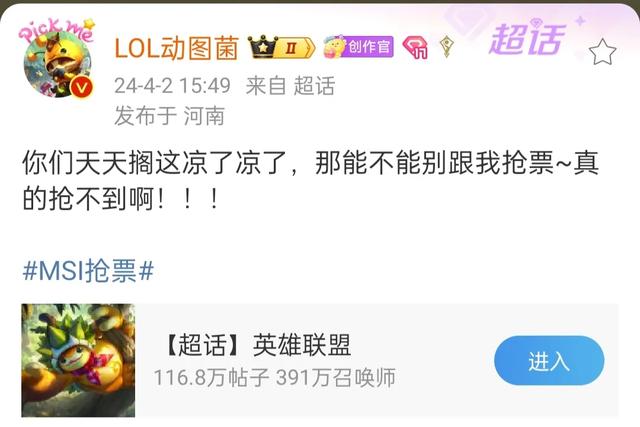The width and height of the screenshot is (640, 427).
Task: Open the LOL动图菌 profile avatar
Action: (57, 65)
